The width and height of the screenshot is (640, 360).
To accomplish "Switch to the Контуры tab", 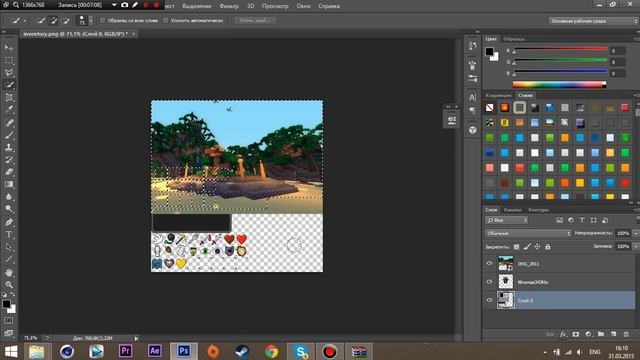I will [x=538, y=210].
